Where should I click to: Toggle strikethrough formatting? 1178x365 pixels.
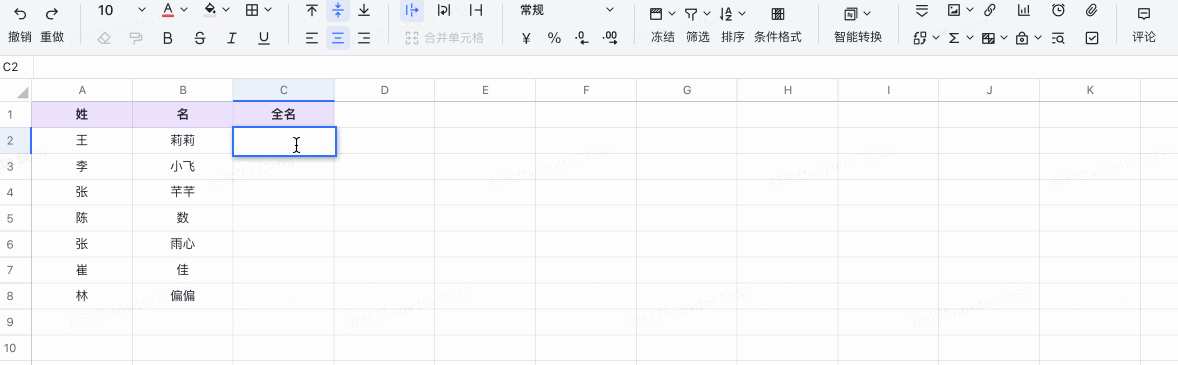point(200,38)
